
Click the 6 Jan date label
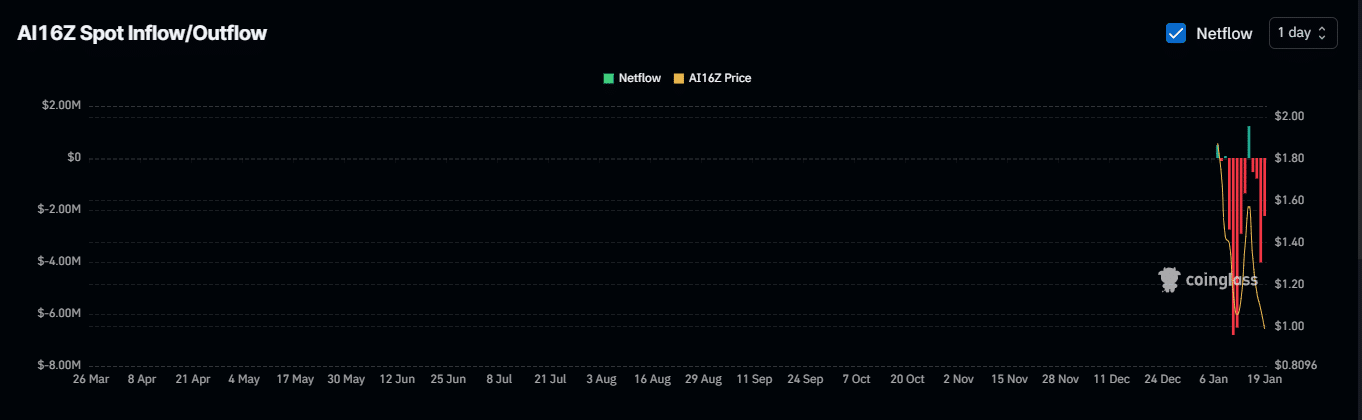1213,380
